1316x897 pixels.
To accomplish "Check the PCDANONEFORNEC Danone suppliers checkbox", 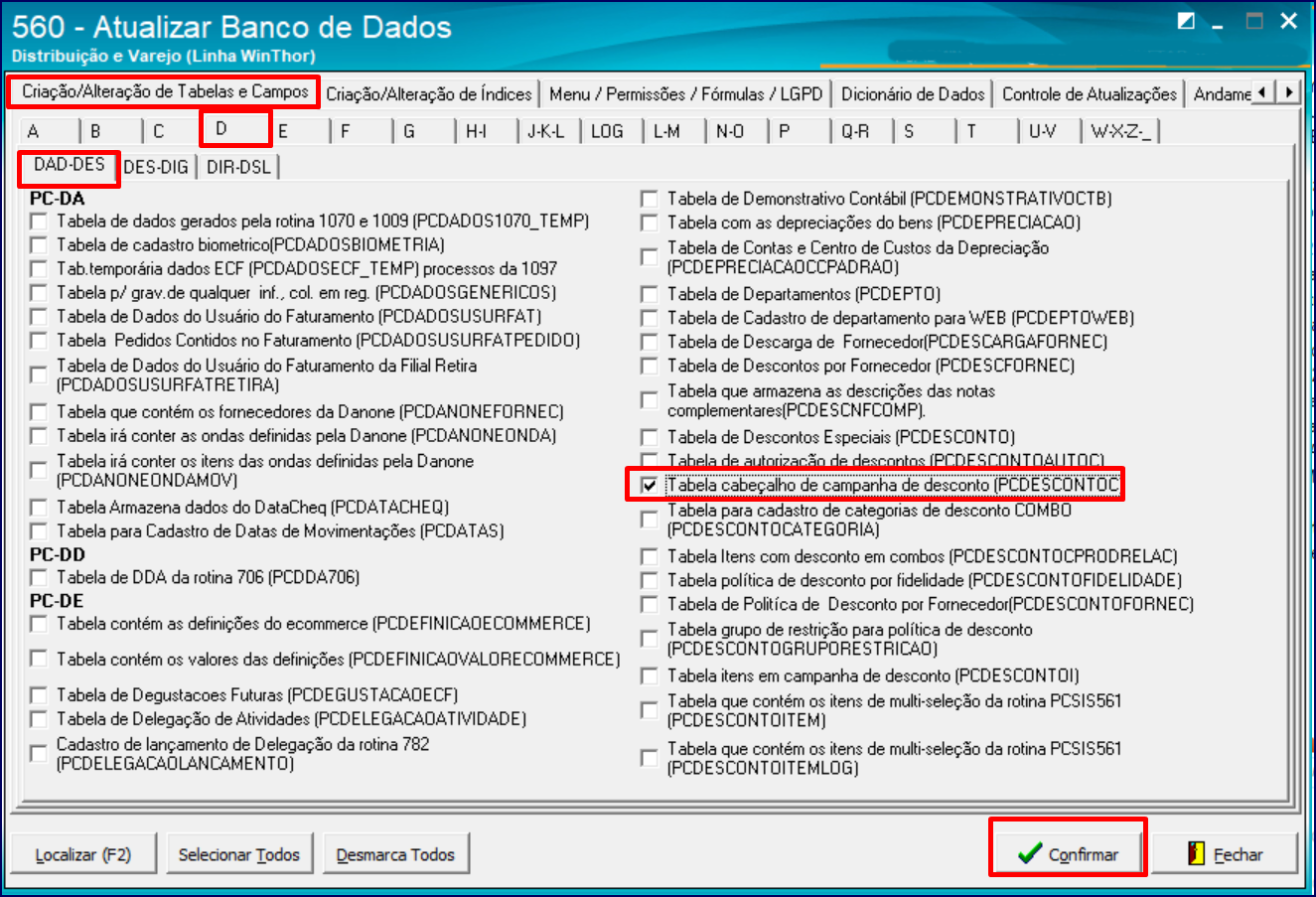I will point(39,412).
